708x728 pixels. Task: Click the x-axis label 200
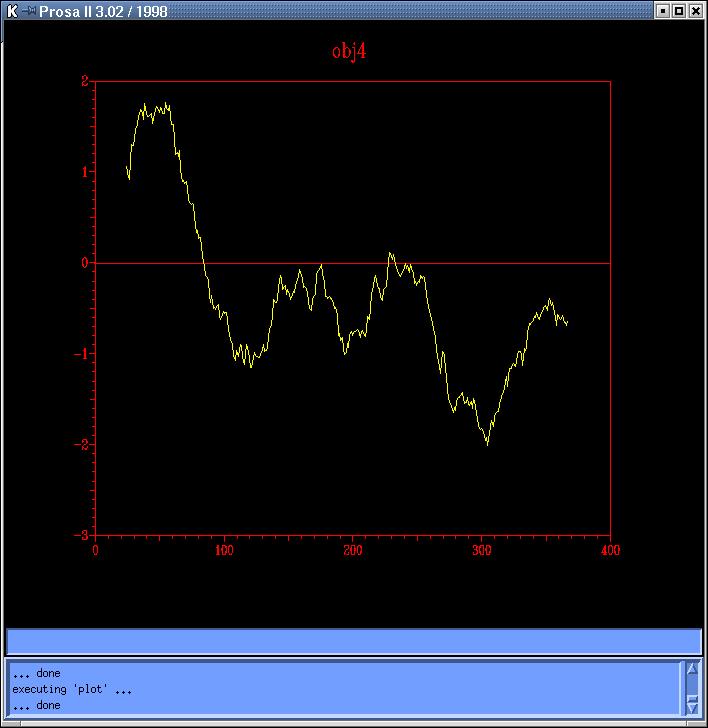point(353,549)
